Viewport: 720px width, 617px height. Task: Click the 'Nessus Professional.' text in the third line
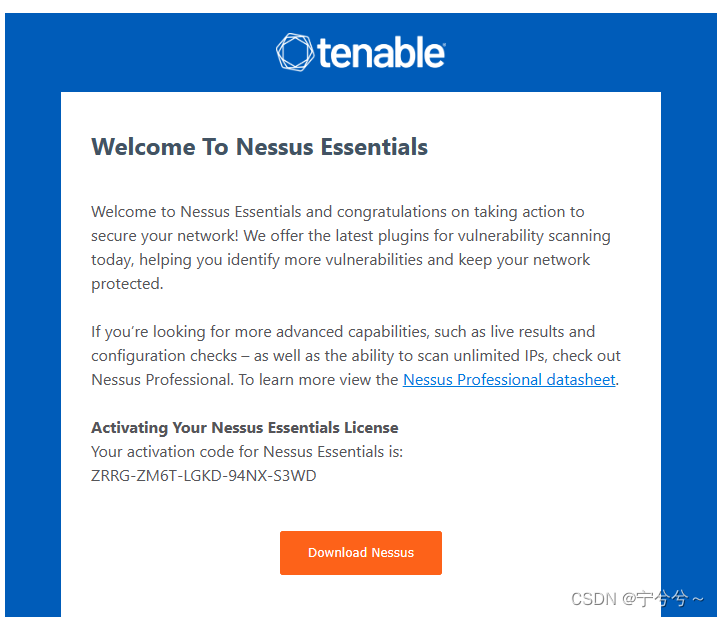[x=163, y=380]
